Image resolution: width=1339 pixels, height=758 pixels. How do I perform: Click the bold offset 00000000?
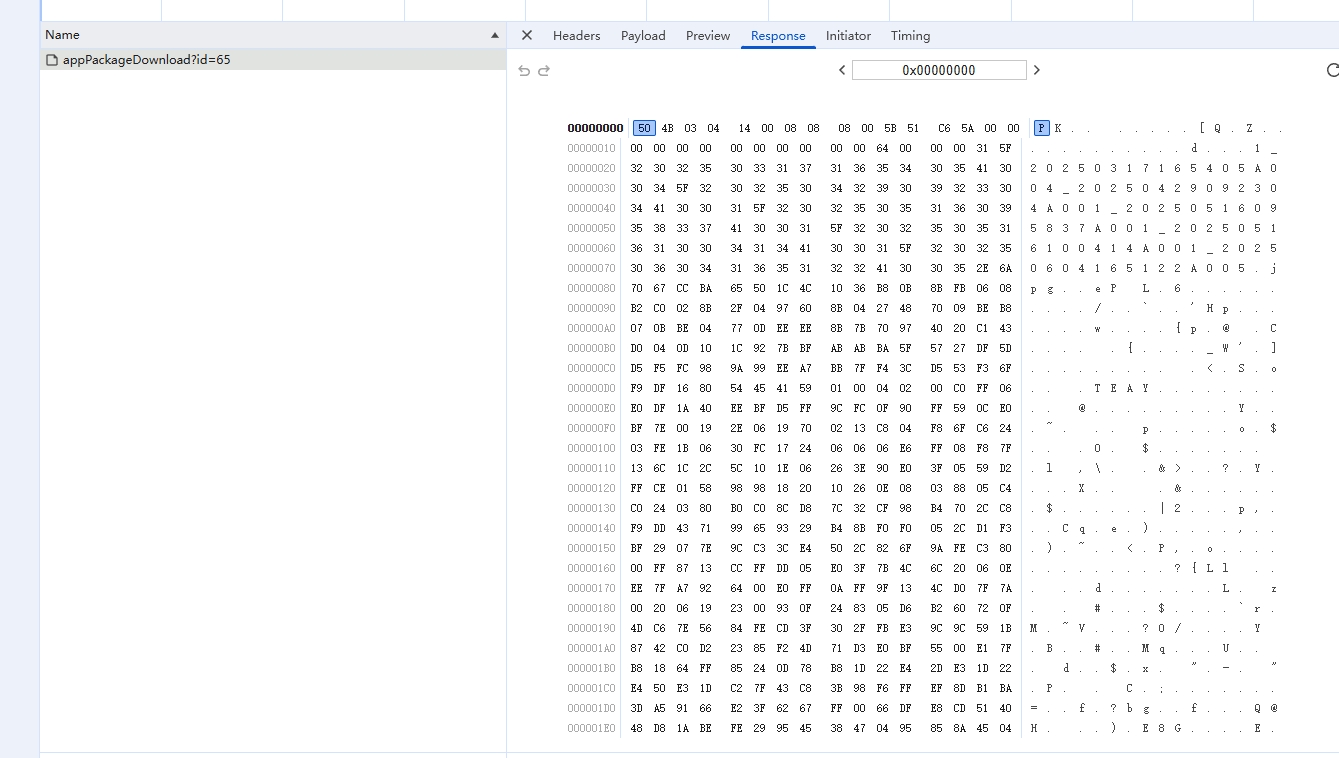[x=595, y=128]
